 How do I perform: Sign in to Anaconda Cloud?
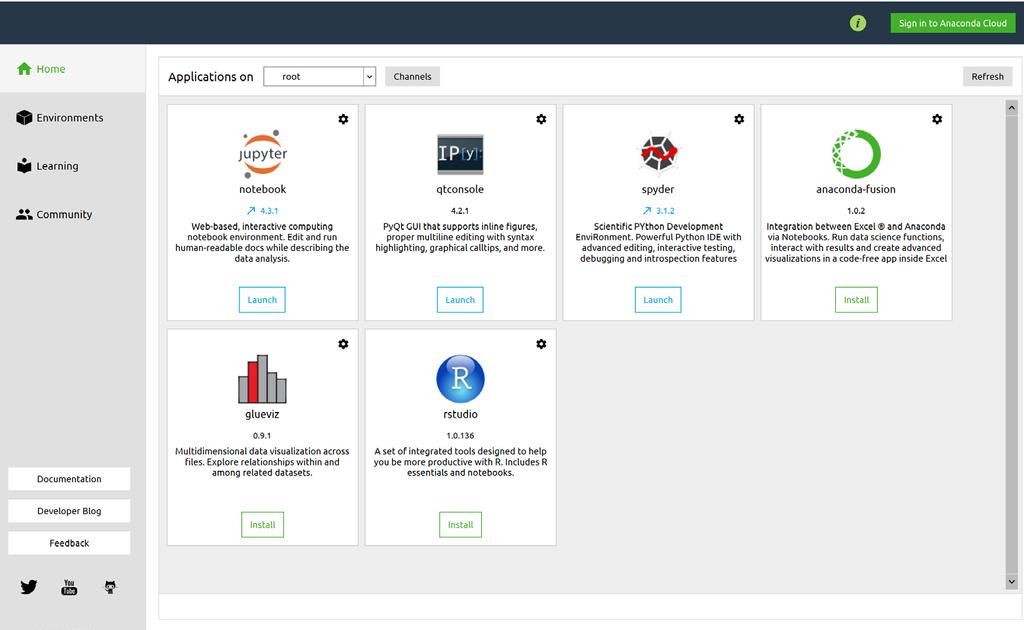[x=953, y=24]
